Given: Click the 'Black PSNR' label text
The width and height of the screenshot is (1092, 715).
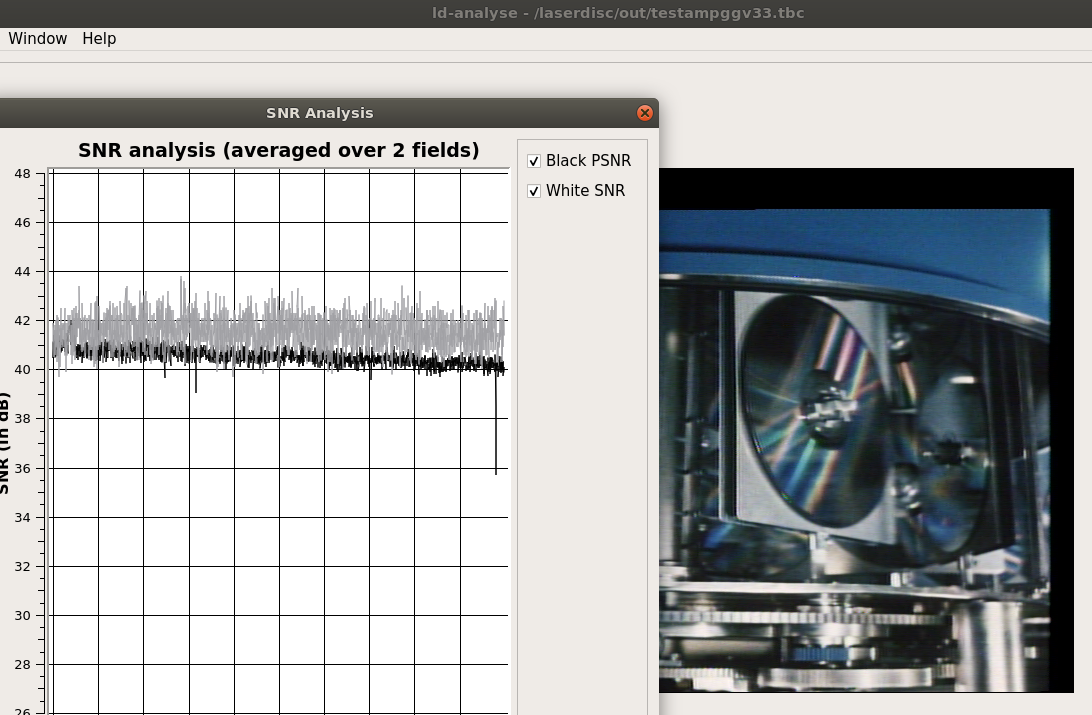Looking at the screenshot, I should tap(588, 161).
